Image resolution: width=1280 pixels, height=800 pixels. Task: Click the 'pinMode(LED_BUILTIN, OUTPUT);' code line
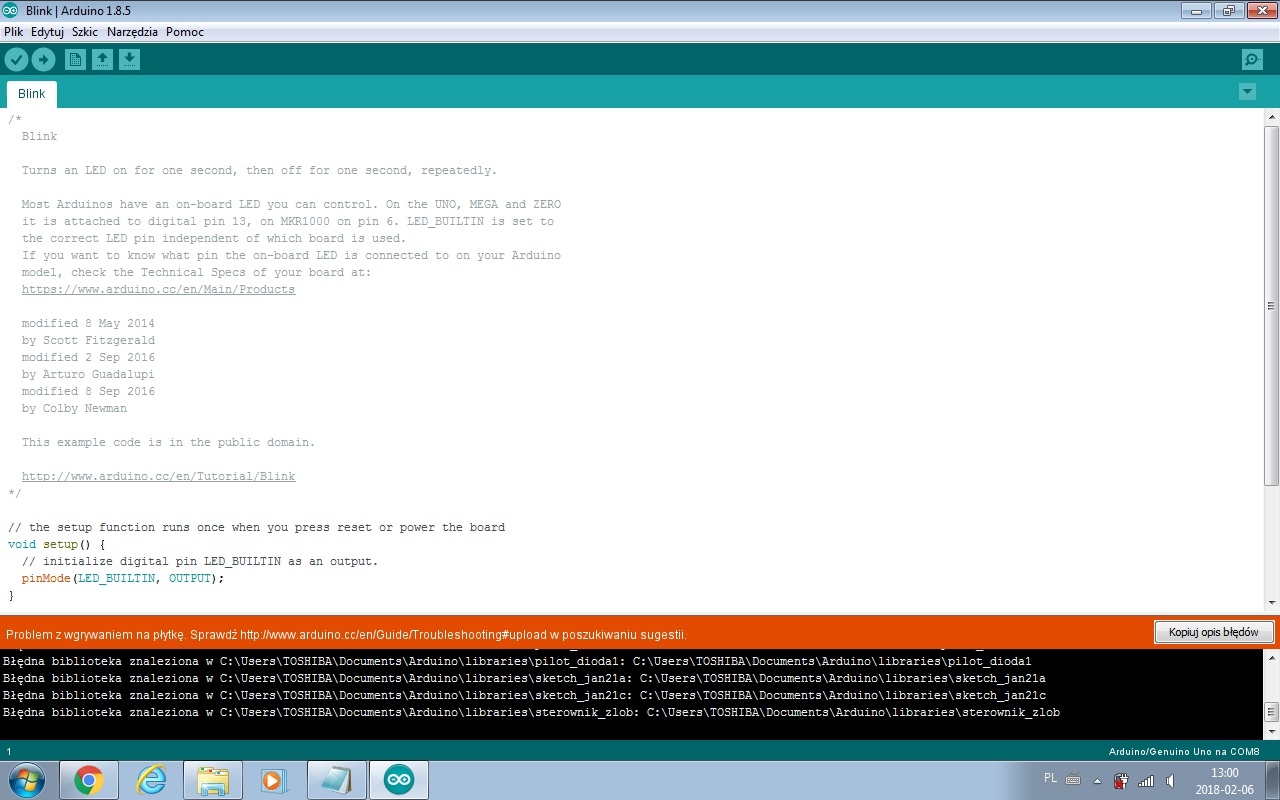(x=123, y=578)
